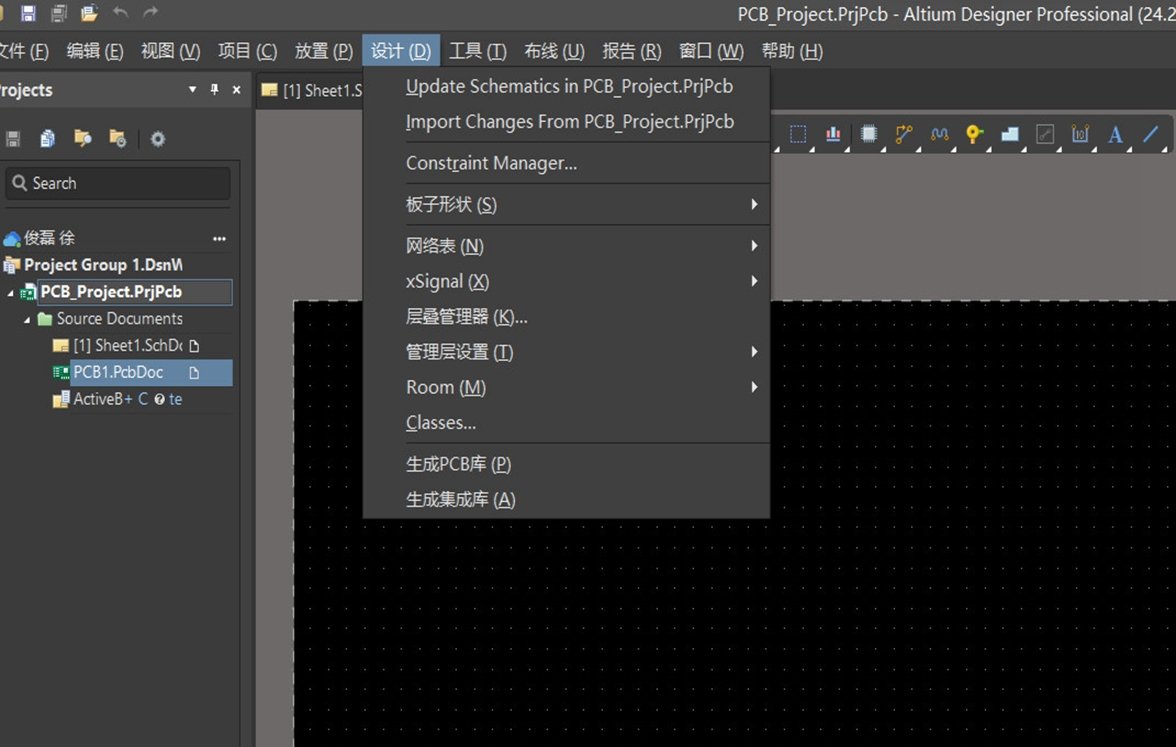Click the Save All icon in the title bar
This screenshot has height=747, width=1176.
[58, 13]
